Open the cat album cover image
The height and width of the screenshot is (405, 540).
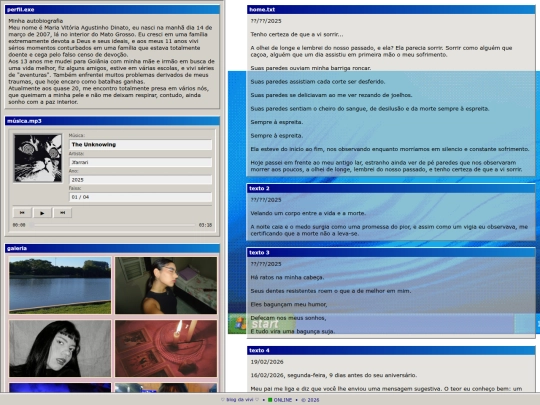38,158
